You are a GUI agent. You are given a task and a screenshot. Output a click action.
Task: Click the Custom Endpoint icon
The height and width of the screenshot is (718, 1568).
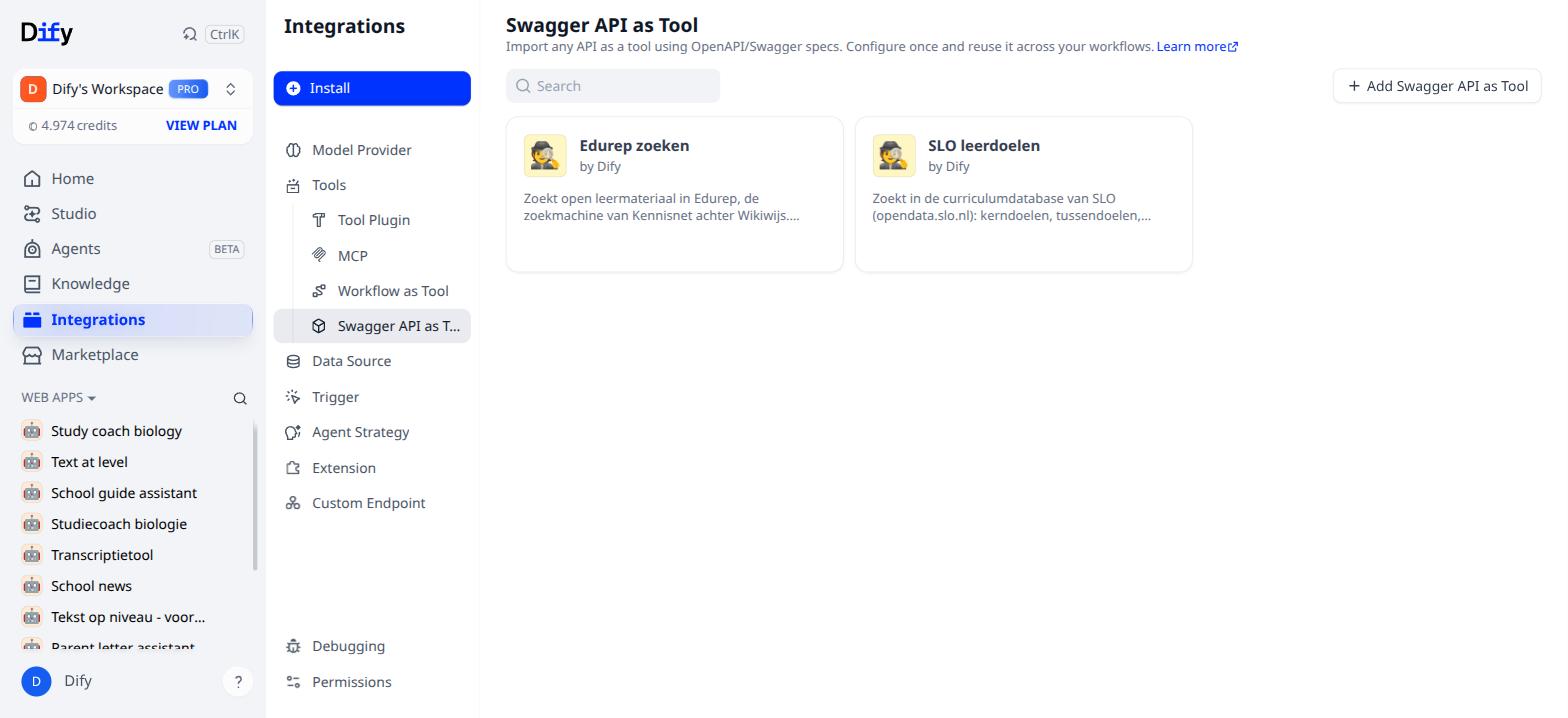[x=293, y=503]
